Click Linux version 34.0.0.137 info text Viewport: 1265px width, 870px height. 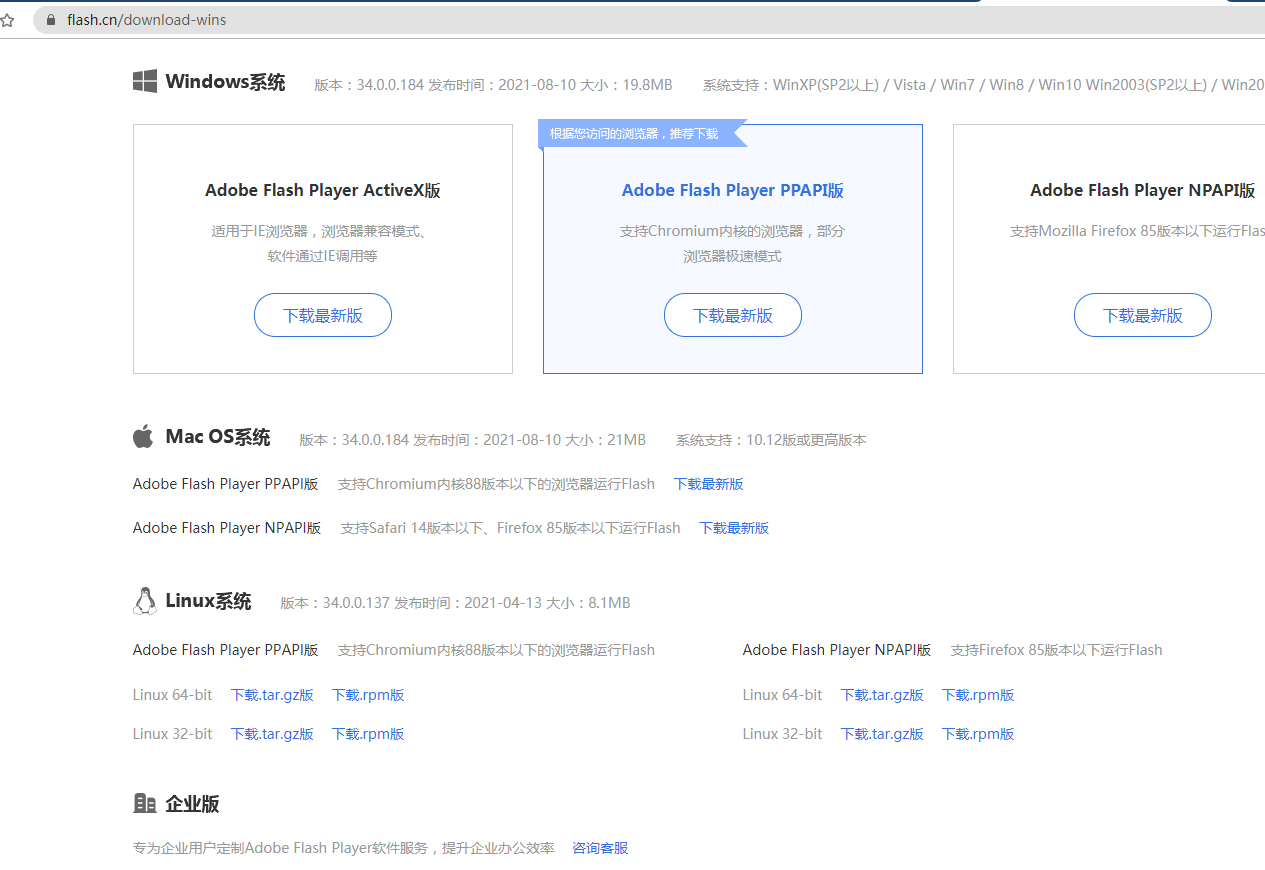pyautogui.click(x=455, y=603)
